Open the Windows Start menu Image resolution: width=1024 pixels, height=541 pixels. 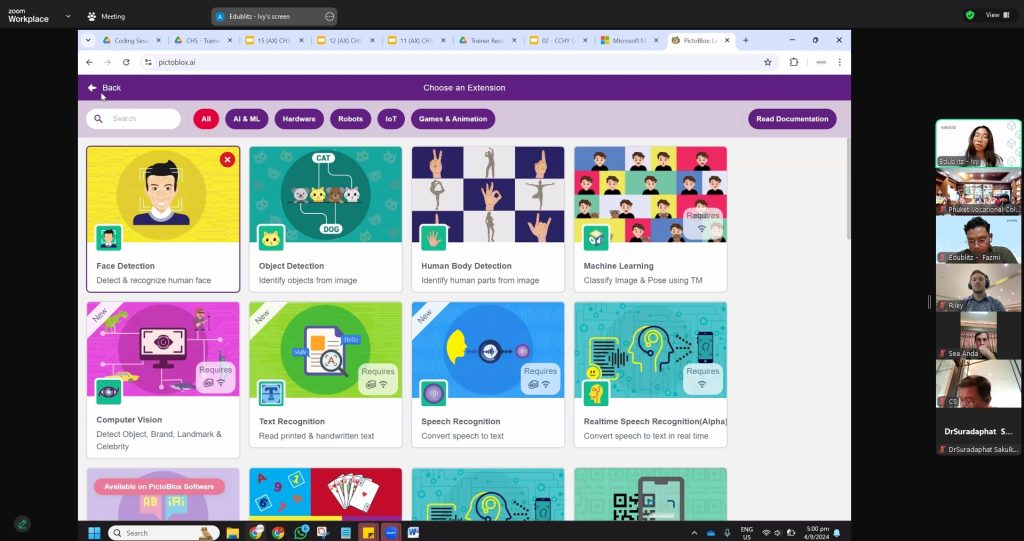coord(94,533)
